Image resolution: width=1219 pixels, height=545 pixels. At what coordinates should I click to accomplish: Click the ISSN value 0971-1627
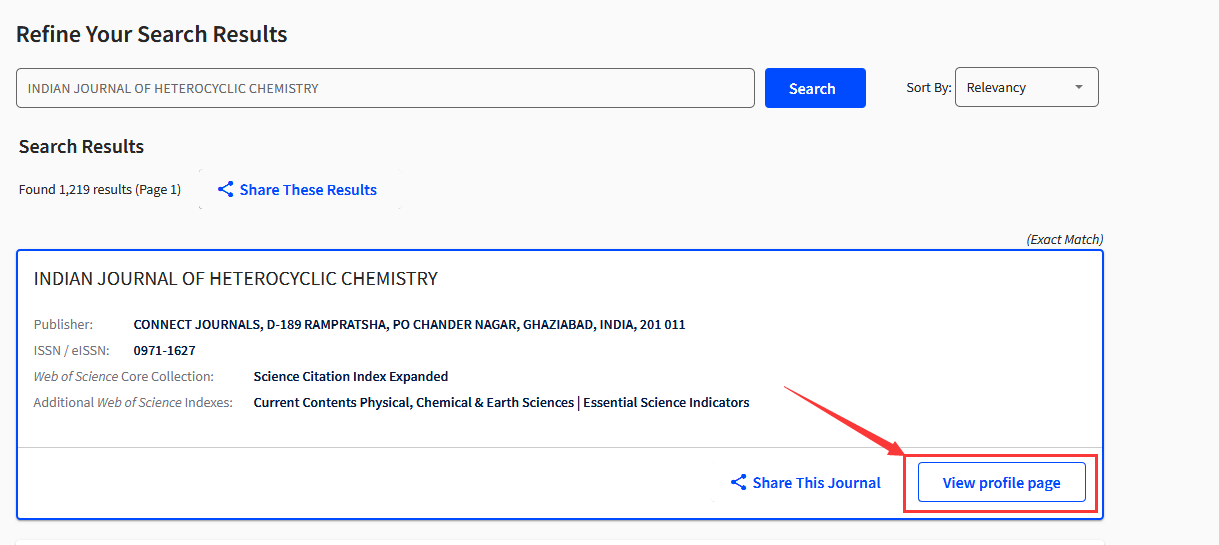pos(164,351)
